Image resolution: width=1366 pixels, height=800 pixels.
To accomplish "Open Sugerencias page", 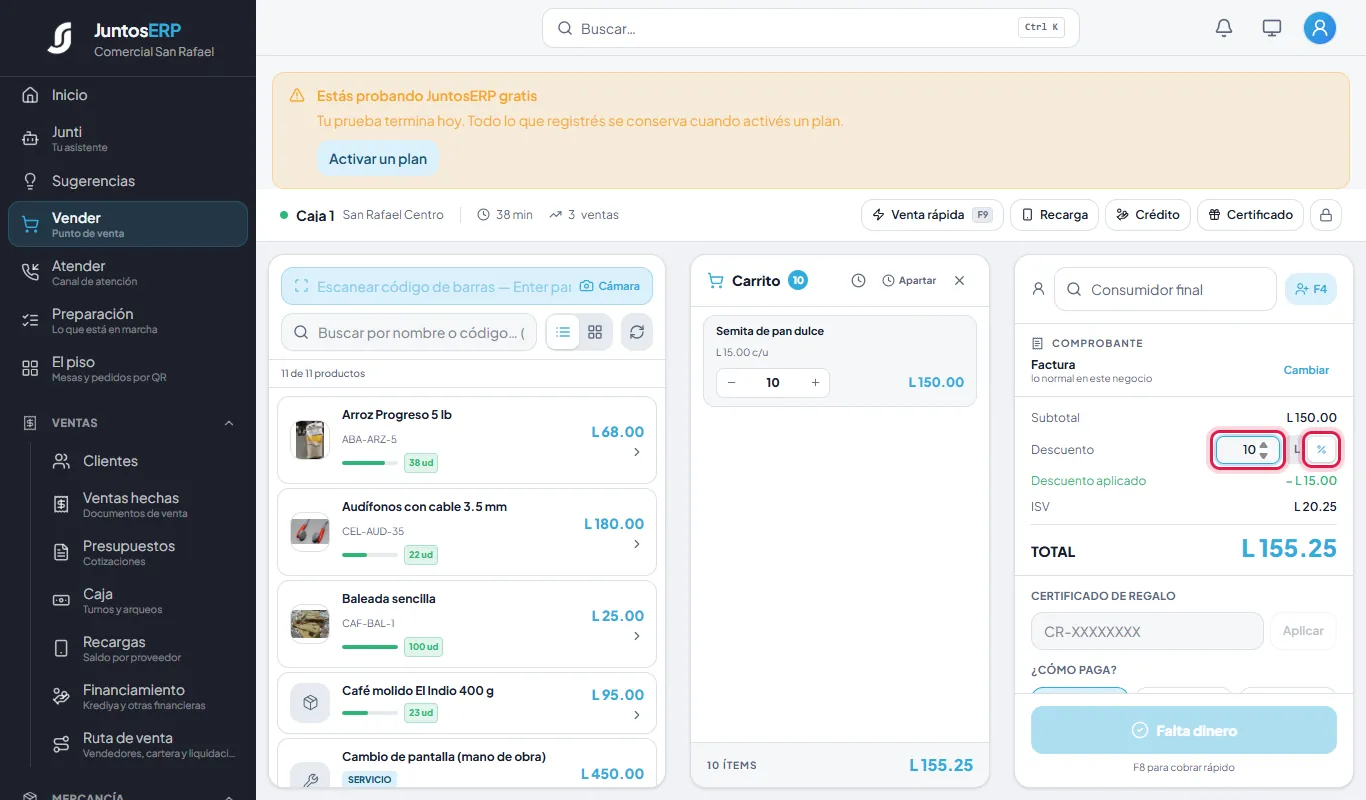I will 128,181.
